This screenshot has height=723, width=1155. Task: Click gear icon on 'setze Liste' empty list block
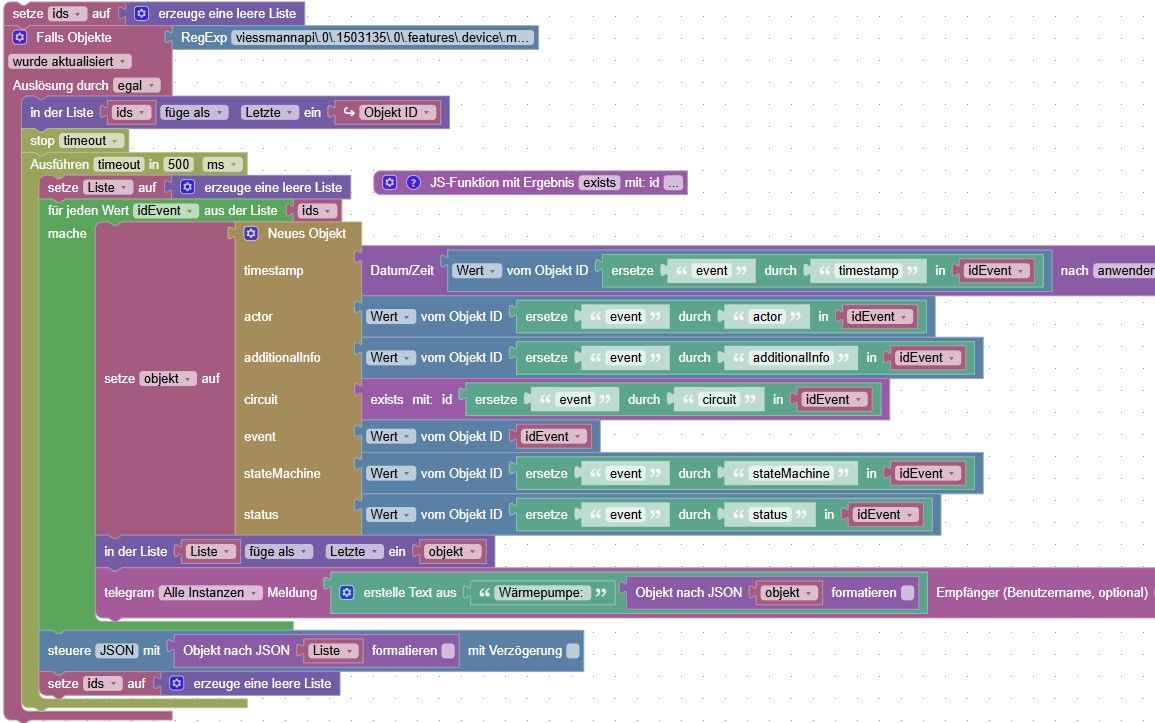click(x=188, y=187)
